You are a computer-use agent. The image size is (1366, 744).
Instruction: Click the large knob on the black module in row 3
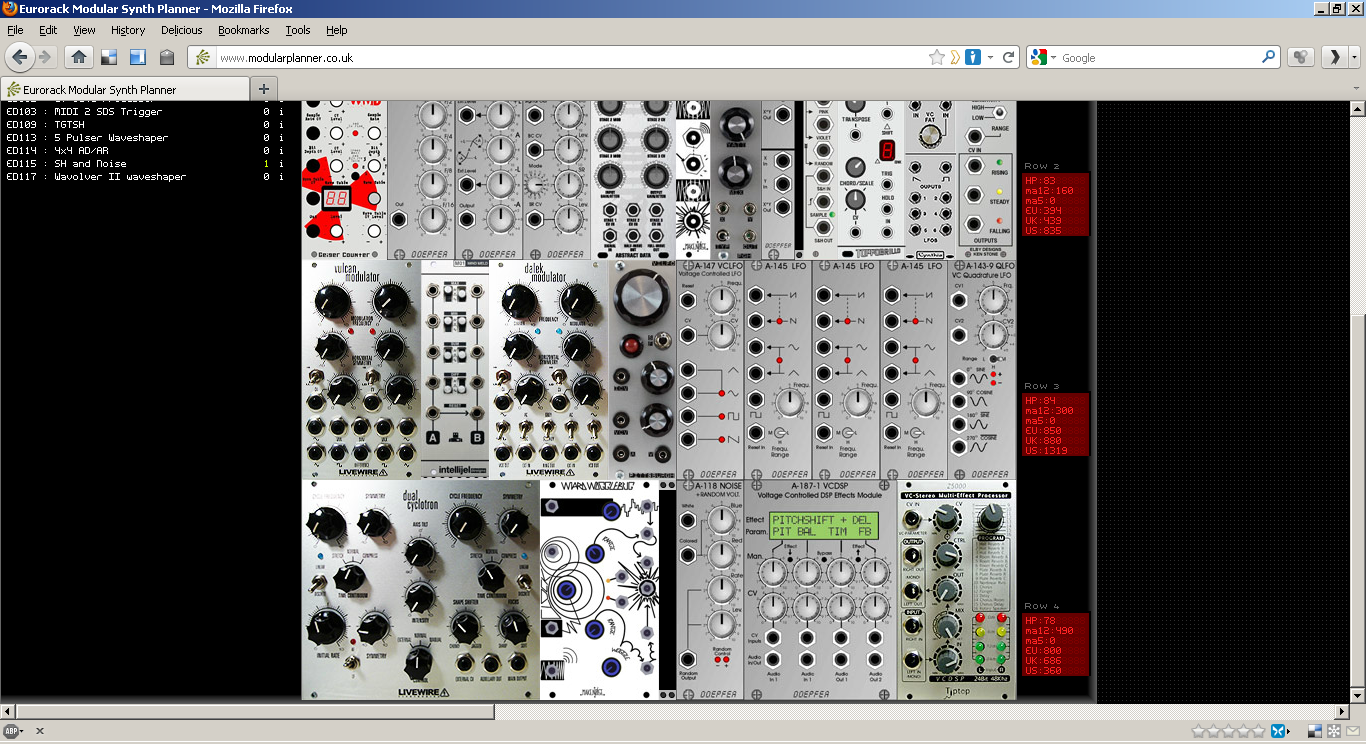(x=642, y=297)
